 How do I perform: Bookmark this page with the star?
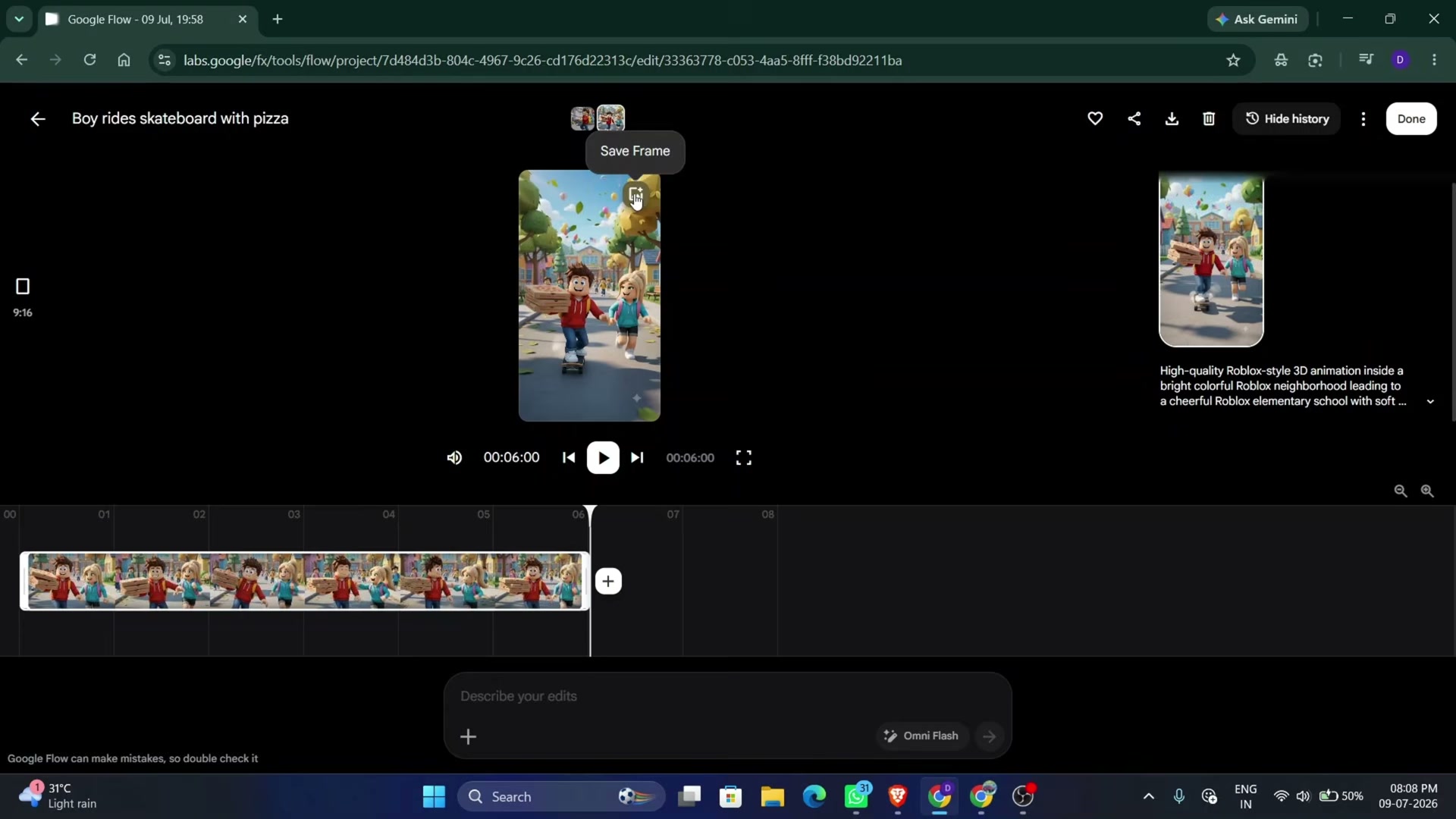click(x=1234, y=61)
